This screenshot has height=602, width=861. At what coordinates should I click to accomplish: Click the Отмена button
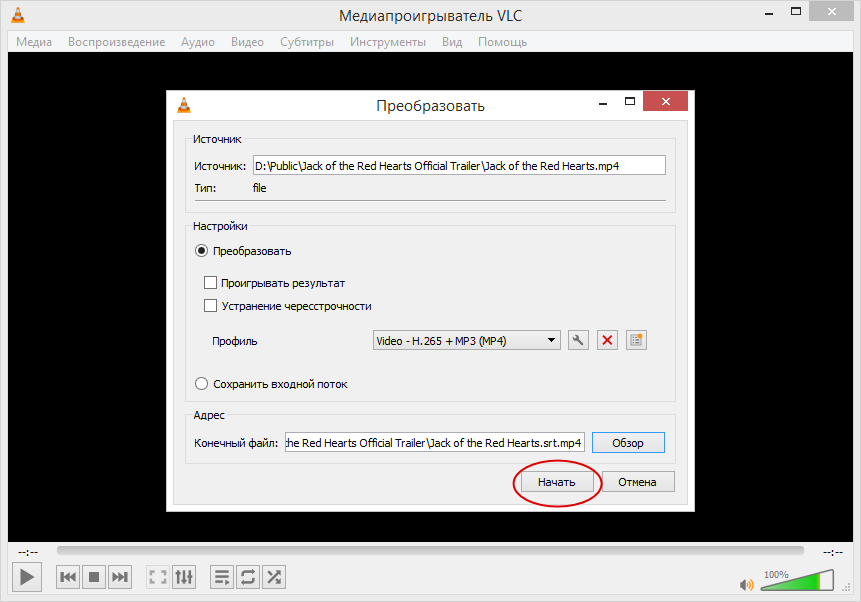pos(638,482)
